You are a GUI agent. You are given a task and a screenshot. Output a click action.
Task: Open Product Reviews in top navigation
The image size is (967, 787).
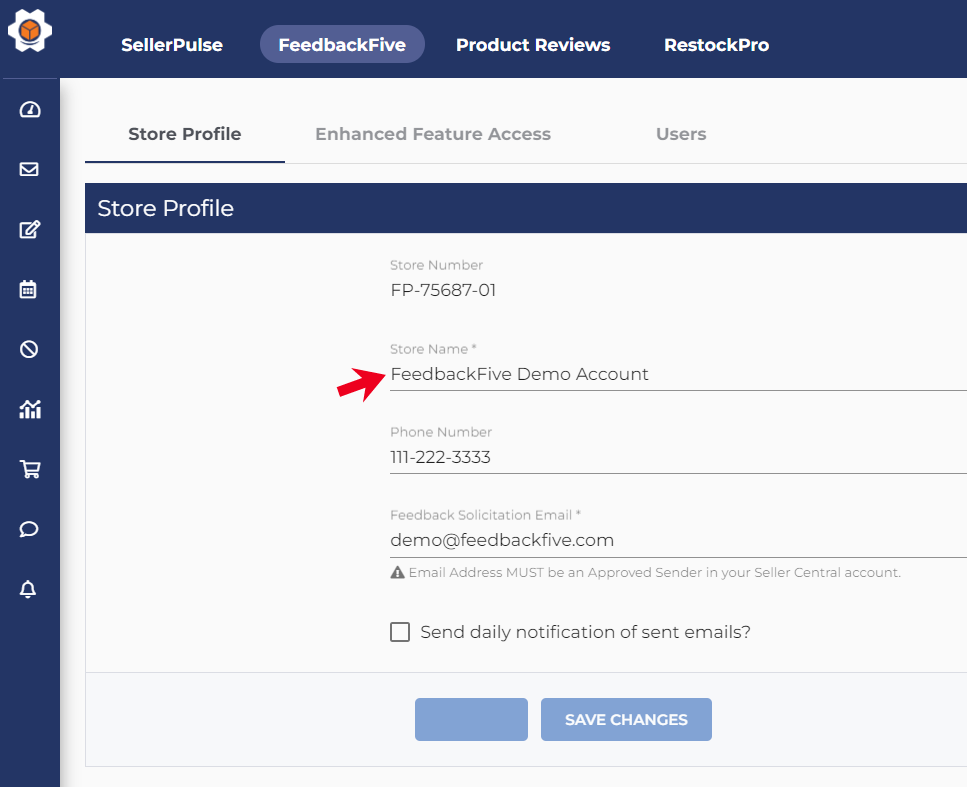point(533,45)
